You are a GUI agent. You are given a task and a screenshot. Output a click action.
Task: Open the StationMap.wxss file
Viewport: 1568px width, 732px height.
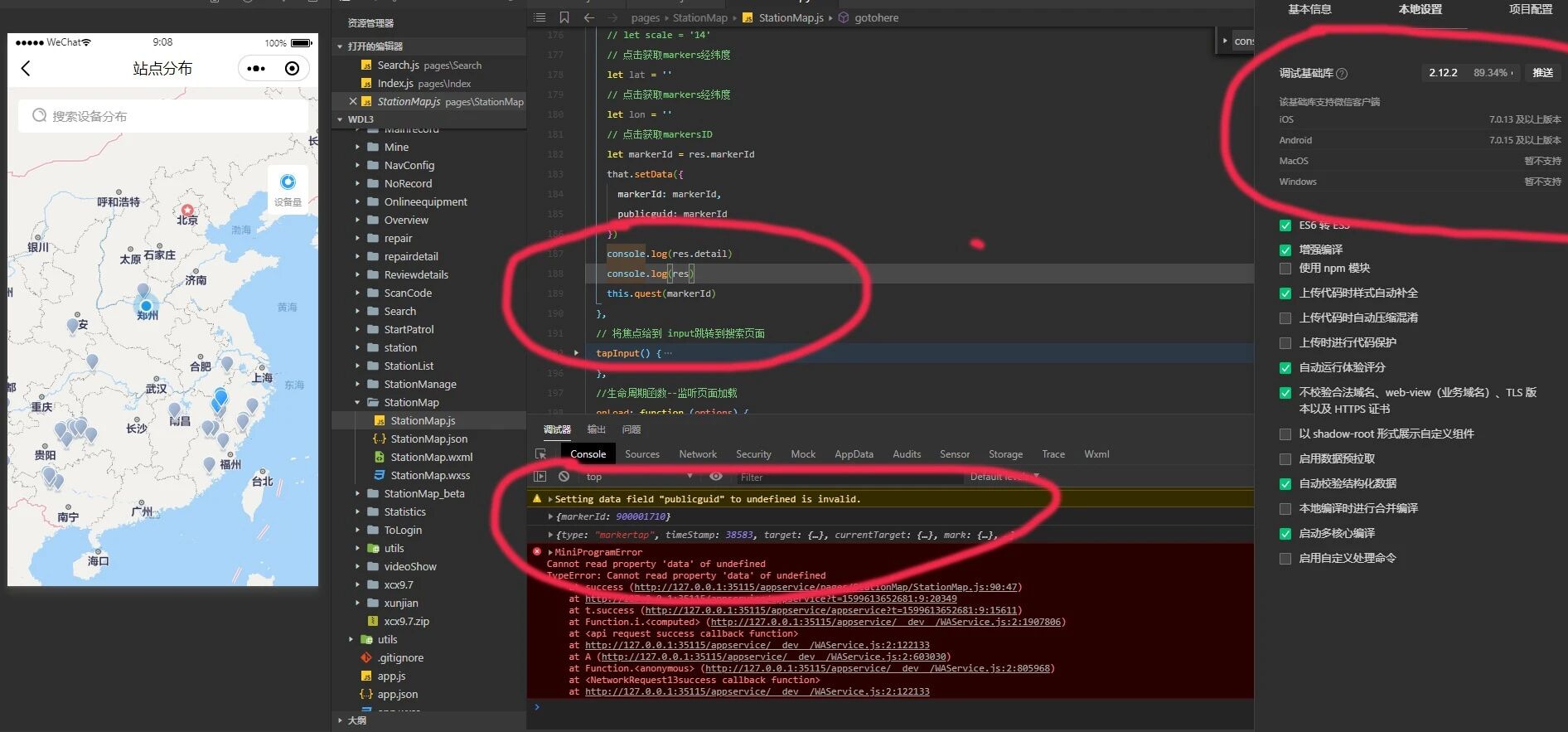[x=430, y=475]
